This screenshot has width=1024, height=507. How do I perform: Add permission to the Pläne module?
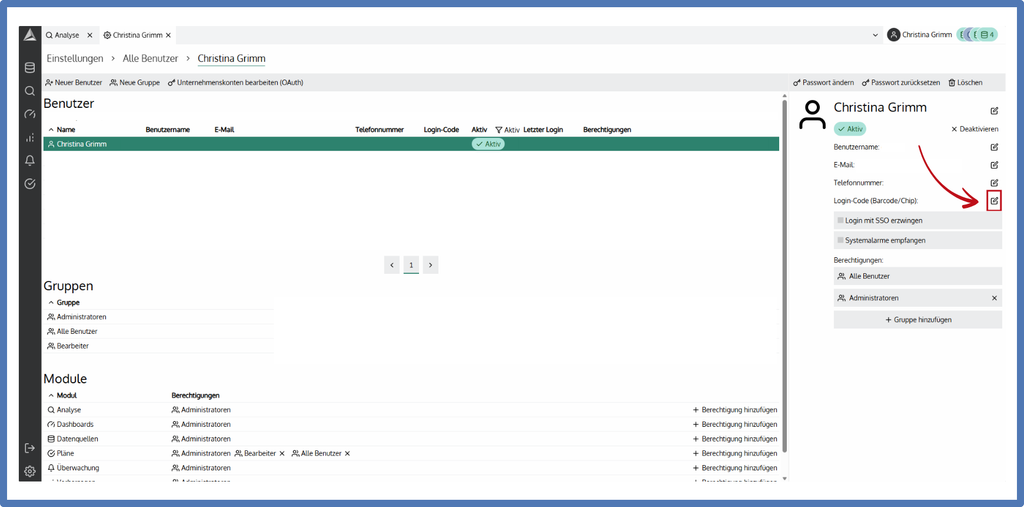click(735, 453)
